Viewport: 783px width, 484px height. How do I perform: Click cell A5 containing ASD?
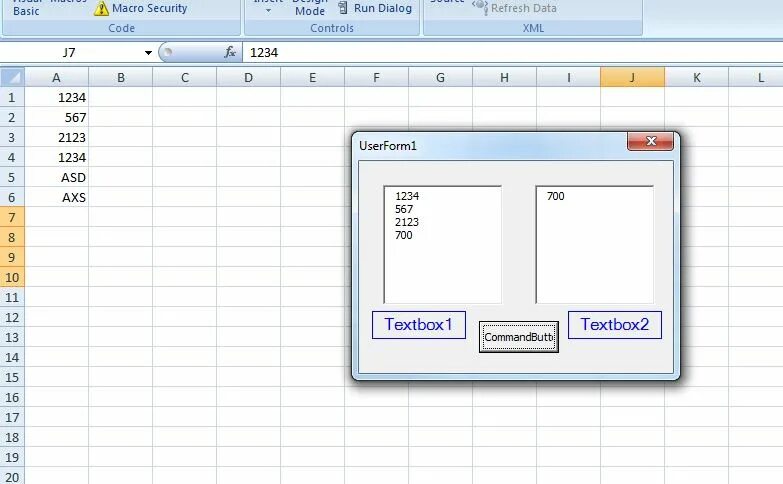tap(56, 177)
